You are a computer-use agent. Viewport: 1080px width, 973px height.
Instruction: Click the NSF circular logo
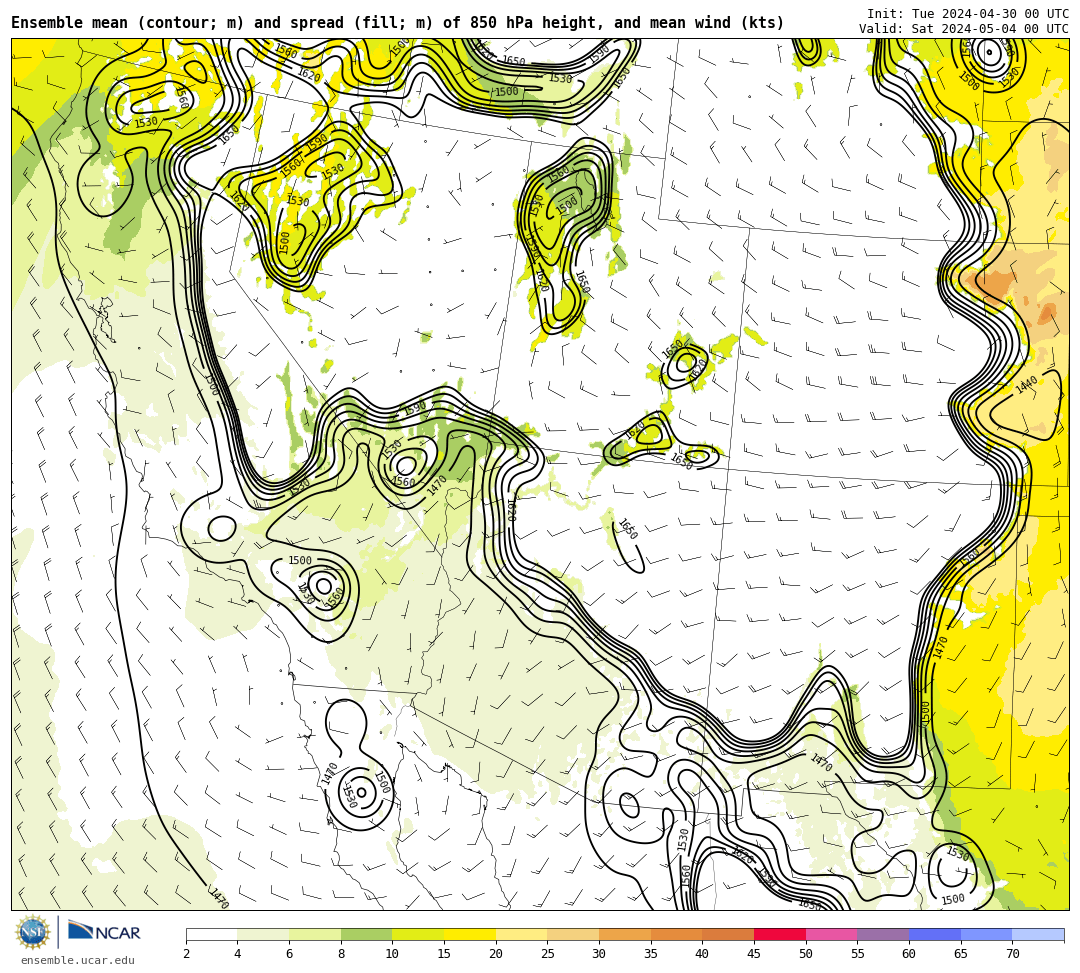(x=32, y=932)
